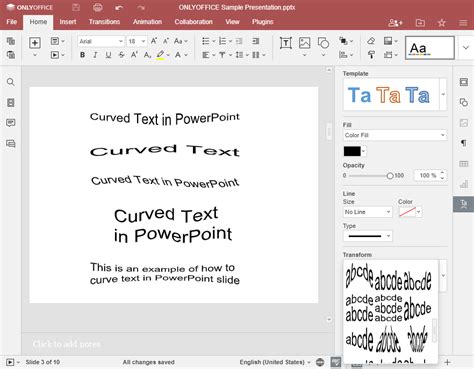474x369 pixels.
Task: Switch to the Transitions tab
Action: pyautogui.click(x=104, y=22)
